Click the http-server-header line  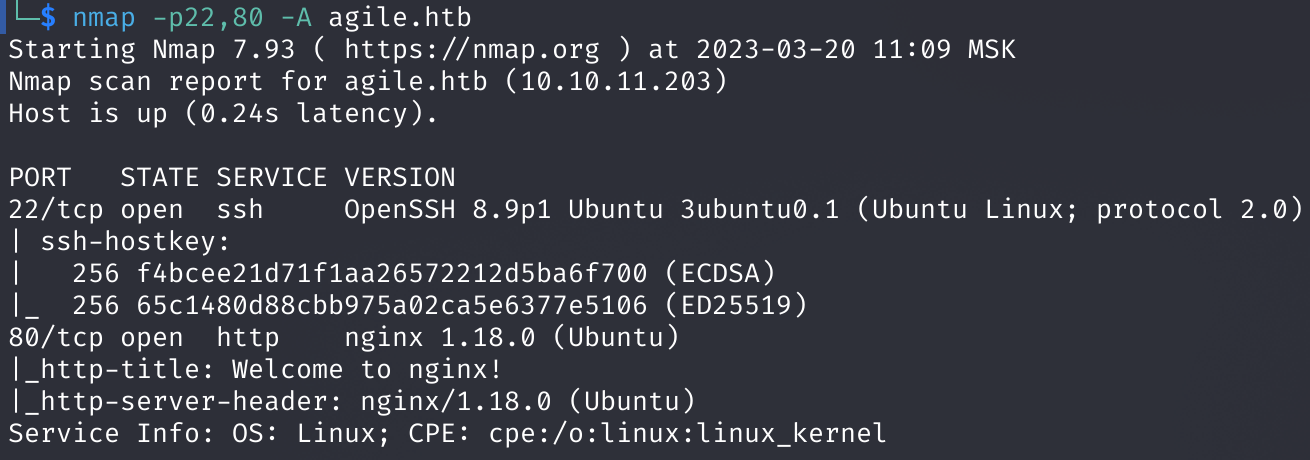[352, 401]
